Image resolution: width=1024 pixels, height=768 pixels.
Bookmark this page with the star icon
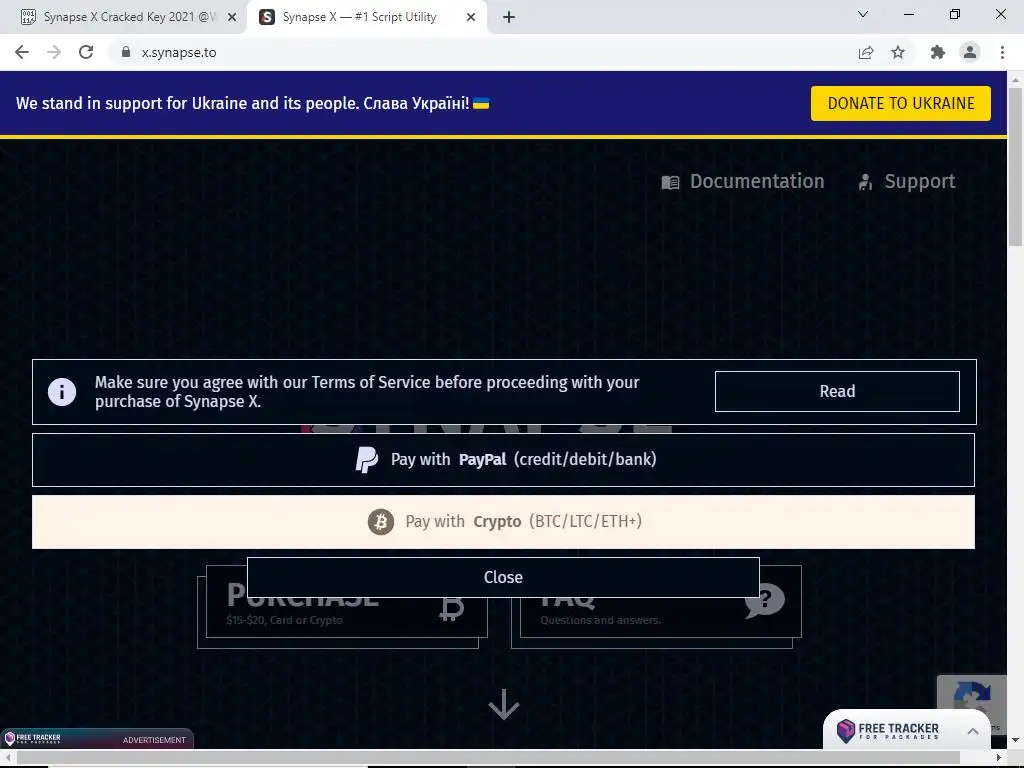(898, 52)
